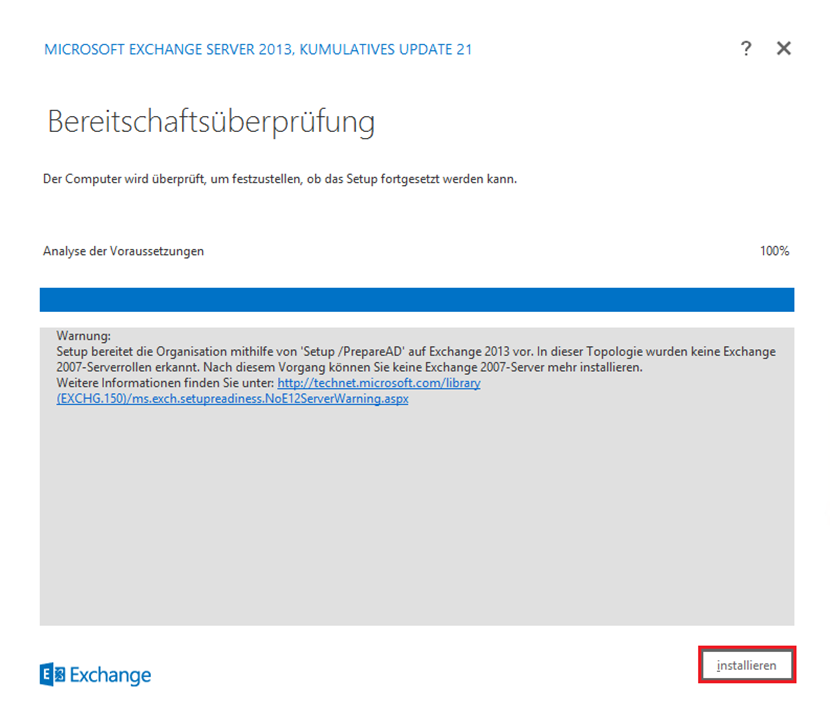This screenshot has width=830, height=722.
Task: Select the Analyse der Voraussetzungen label
Action: (123, 251)
